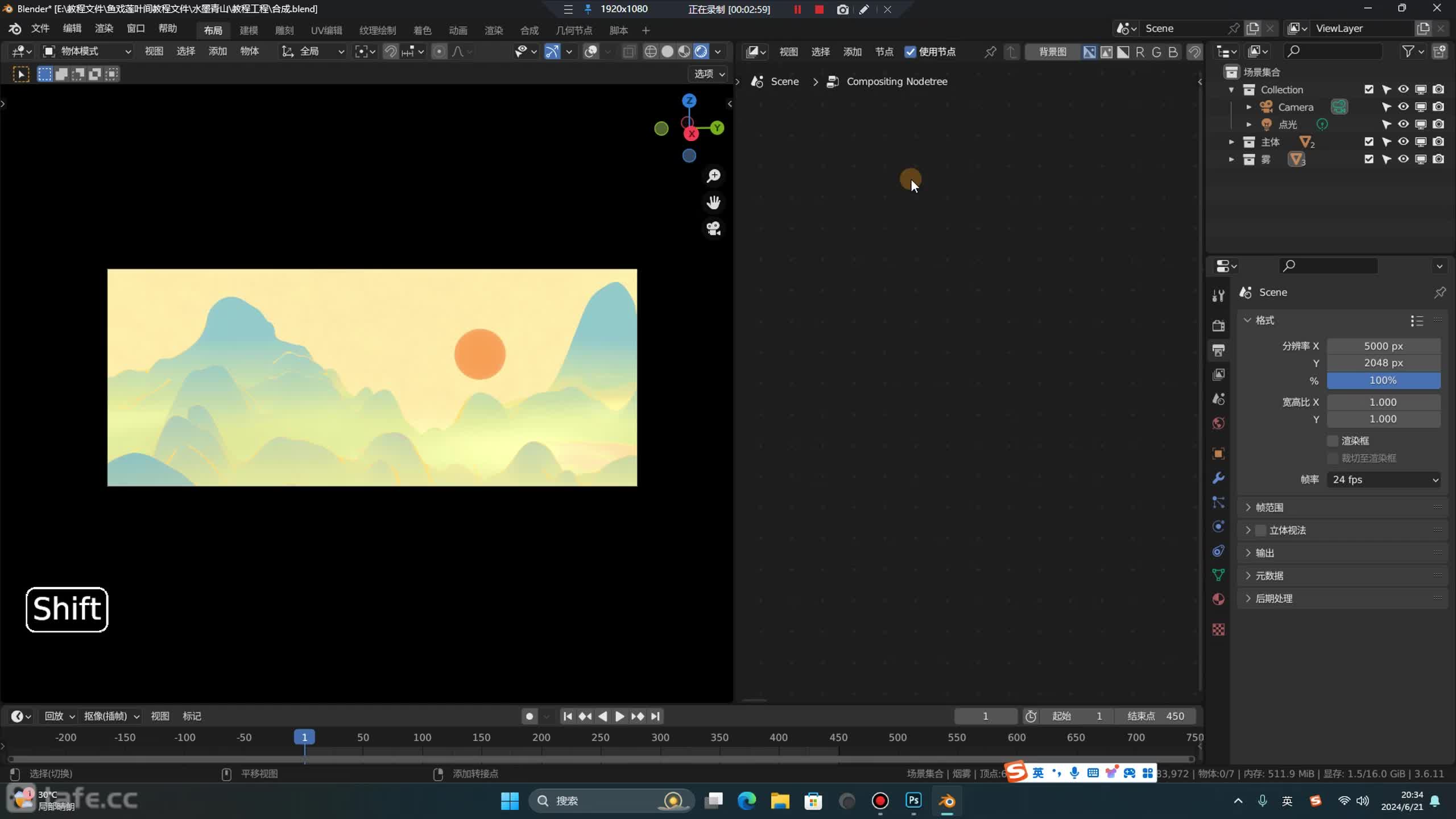
Task: Toggle the use nodes checkbox
Action: click(x=910, y=51)
